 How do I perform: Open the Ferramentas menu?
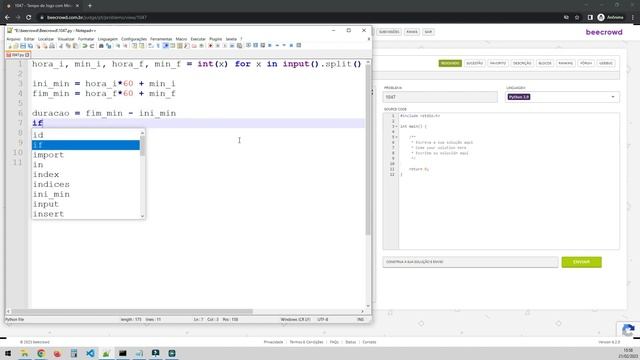click(x=161, y=39)
